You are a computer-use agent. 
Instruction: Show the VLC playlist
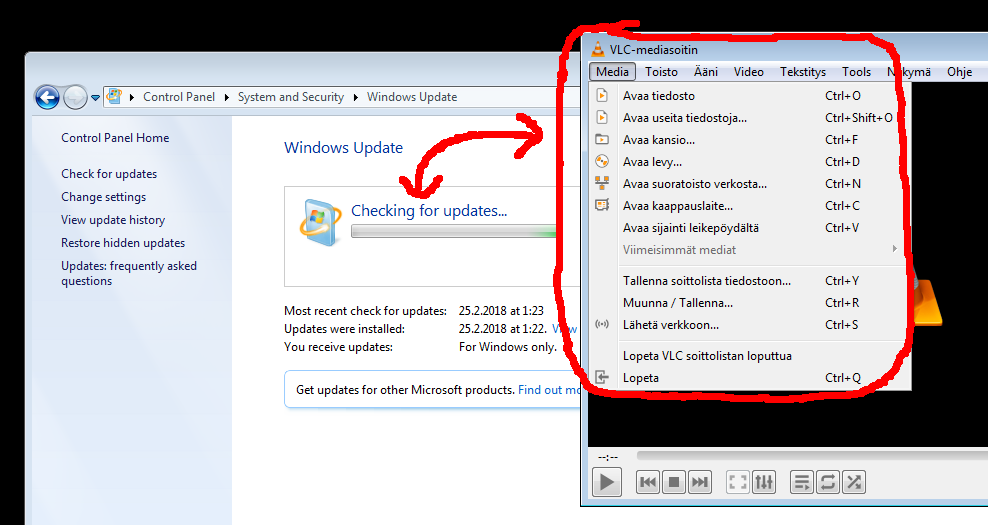801,483
